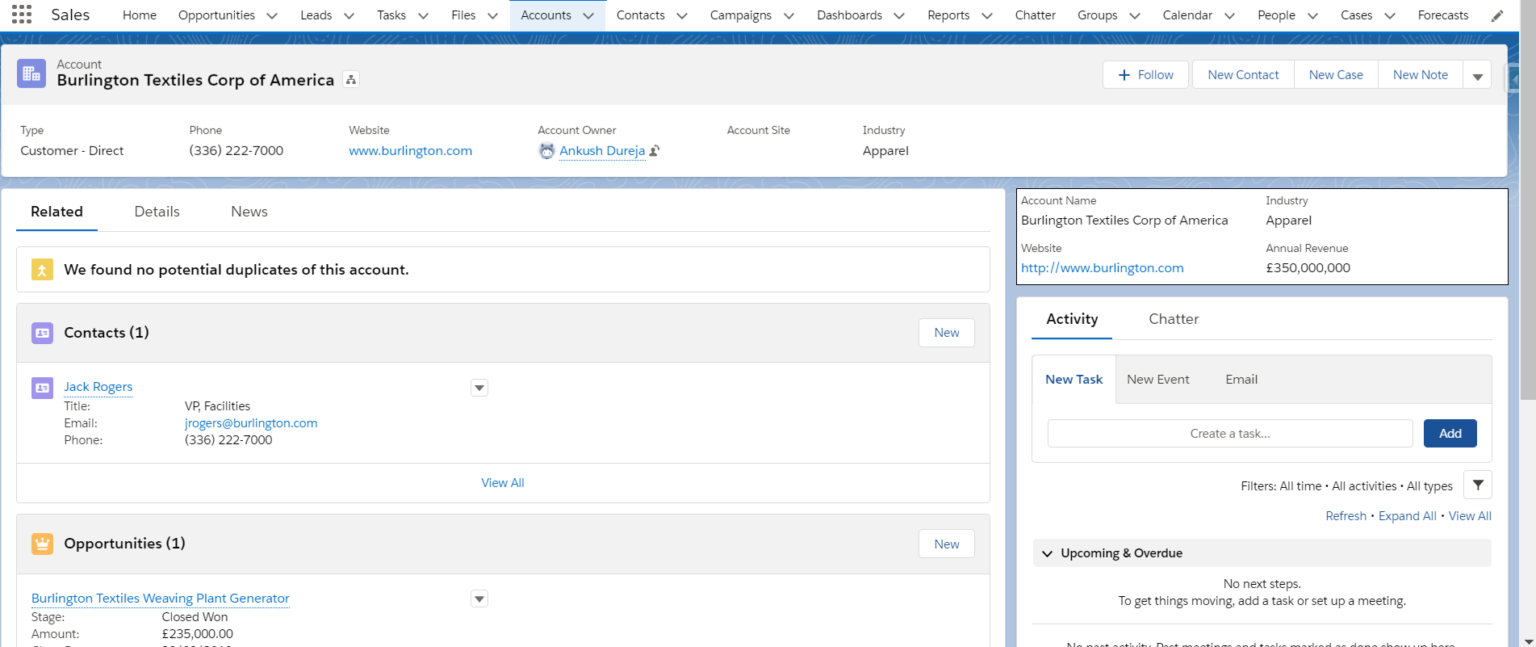Click the Follow button
1536x647 pixels.
[x=1145, y=75]
